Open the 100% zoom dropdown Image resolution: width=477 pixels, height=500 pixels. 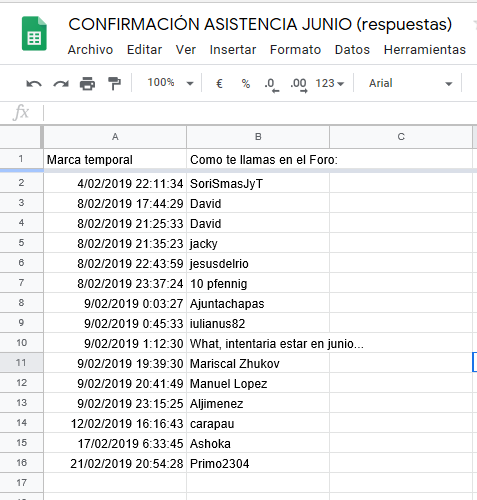click(x=170, y=83)
